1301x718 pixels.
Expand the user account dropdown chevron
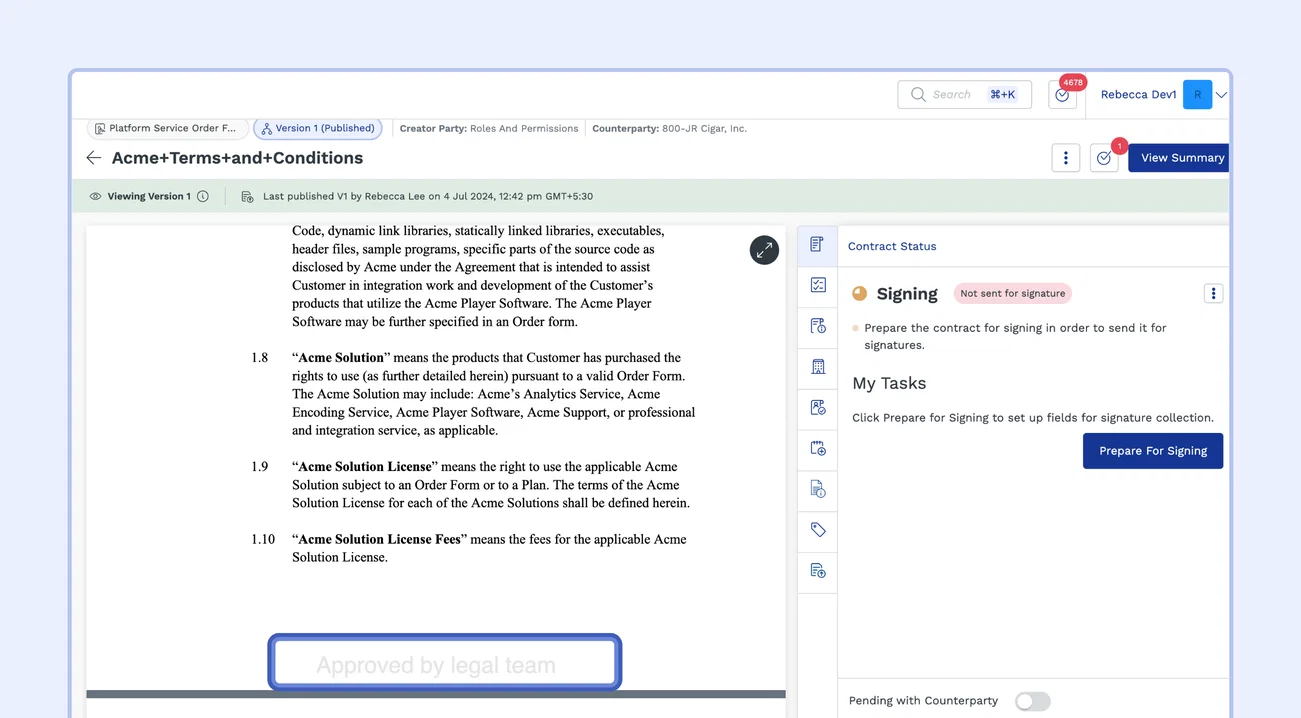pos(1221,95)
